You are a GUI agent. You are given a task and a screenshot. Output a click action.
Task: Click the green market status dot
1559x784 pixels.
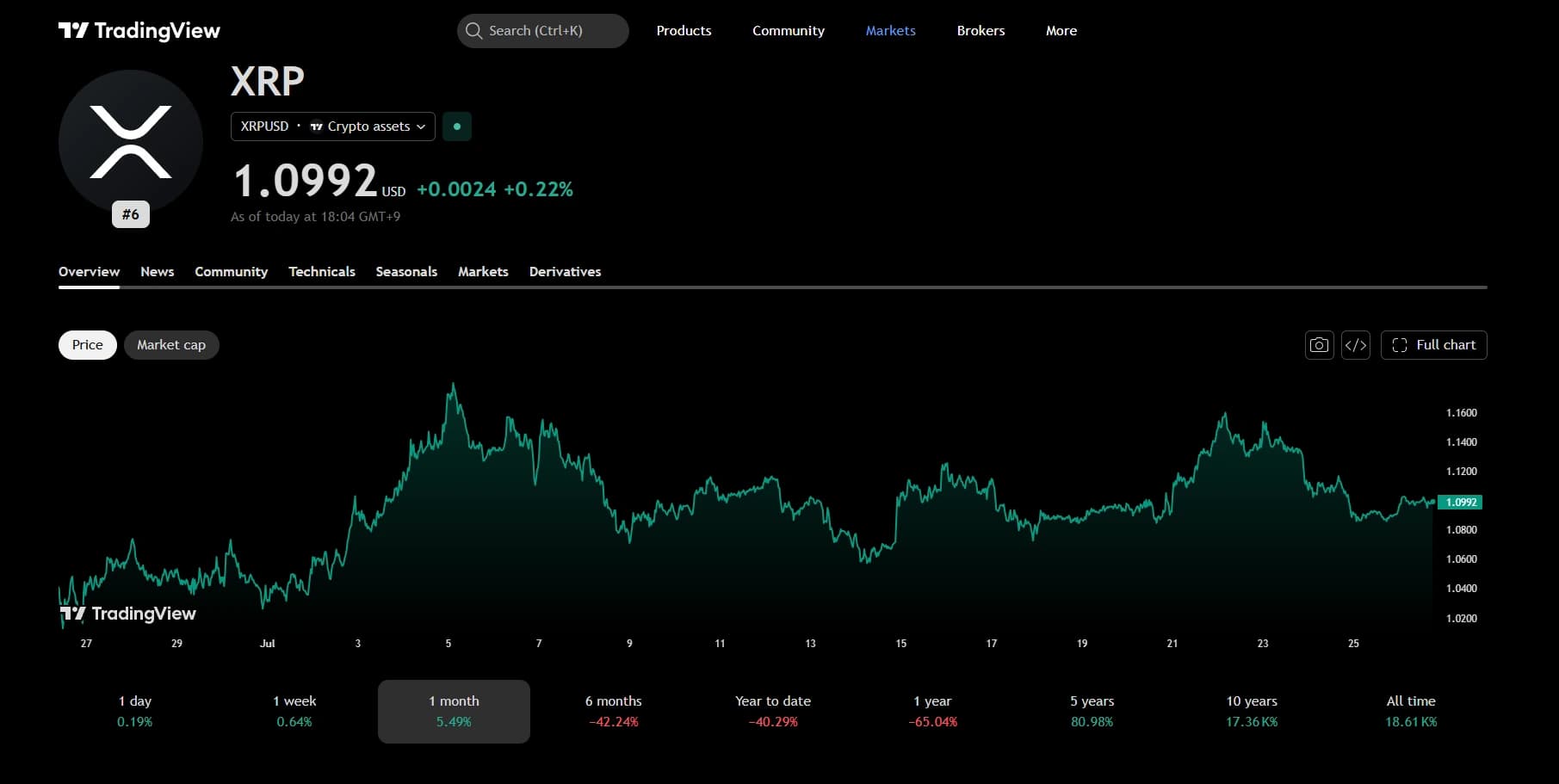pos(457,127)
